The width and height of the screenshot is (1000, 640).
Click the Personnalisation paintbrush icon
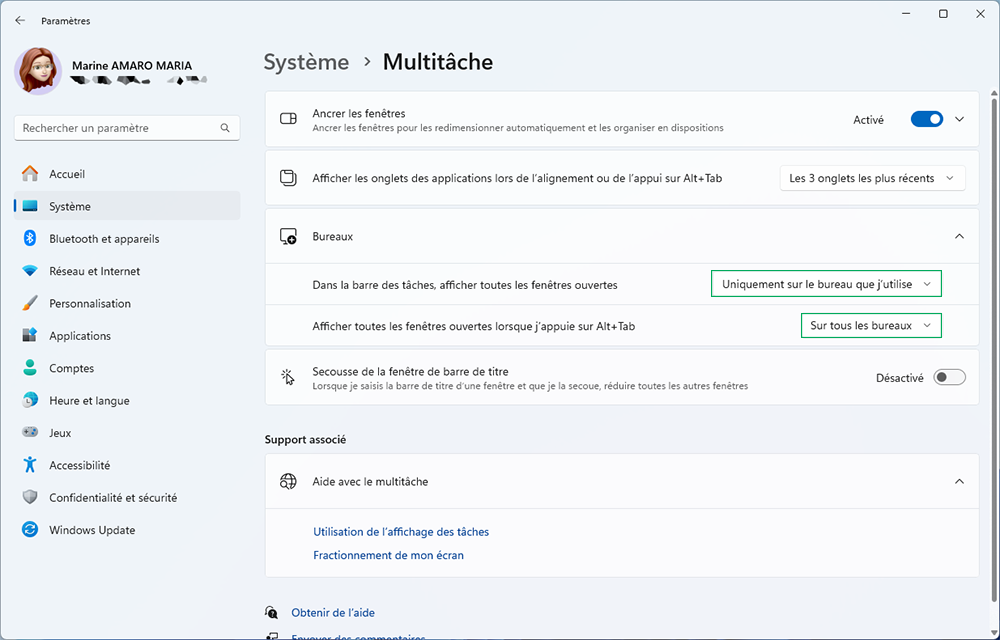[30, 303]
